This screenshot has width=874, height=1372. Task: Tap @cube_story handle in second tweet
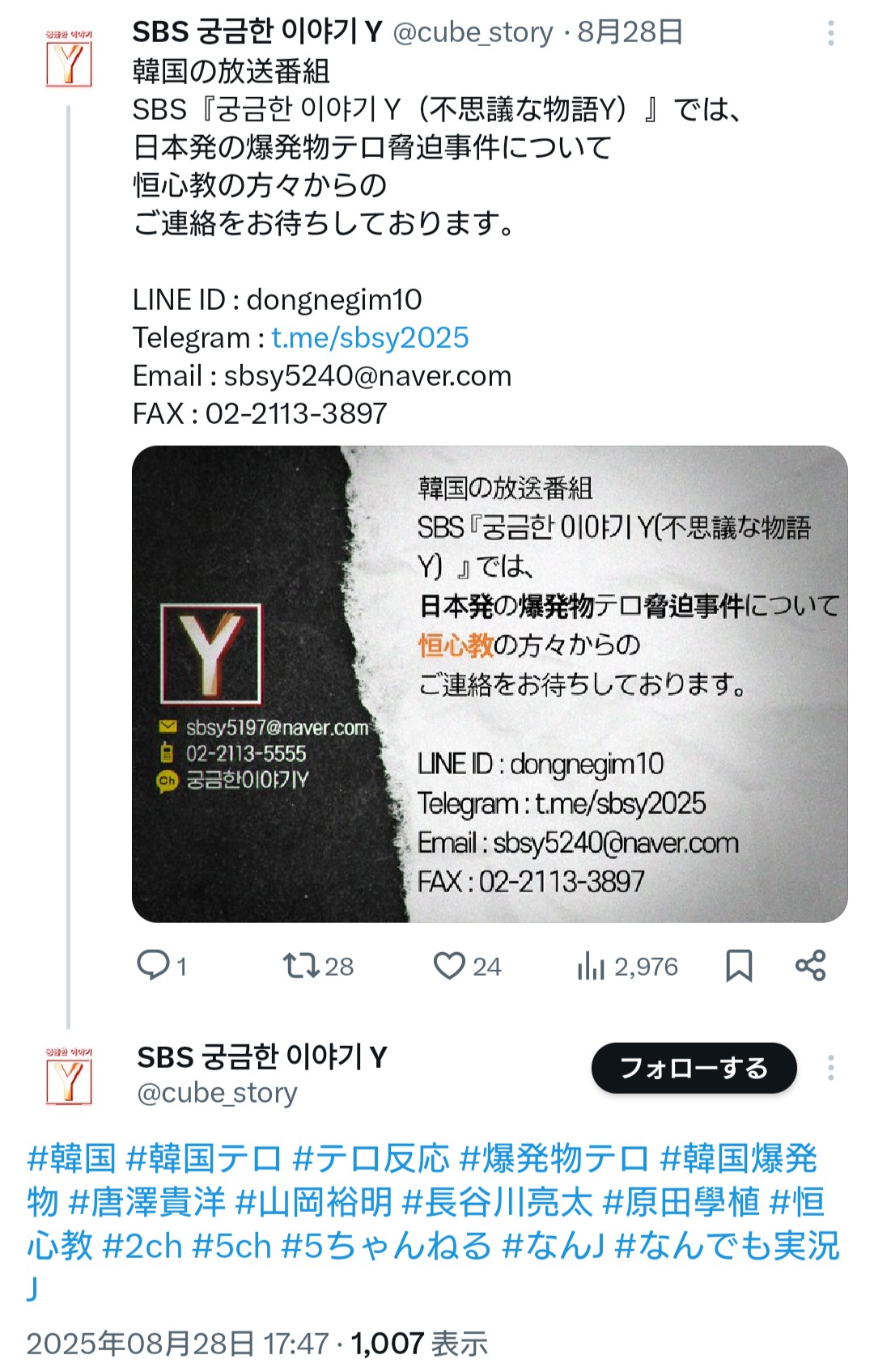click(217, 1093)
